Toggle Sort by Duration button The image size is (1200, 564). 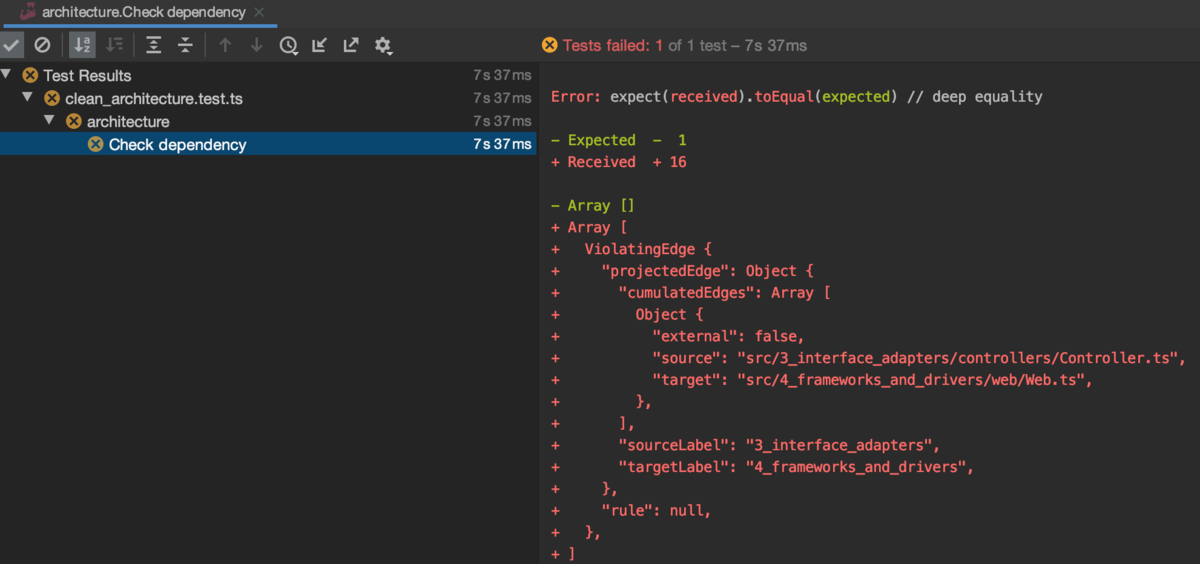coord(115,45)
